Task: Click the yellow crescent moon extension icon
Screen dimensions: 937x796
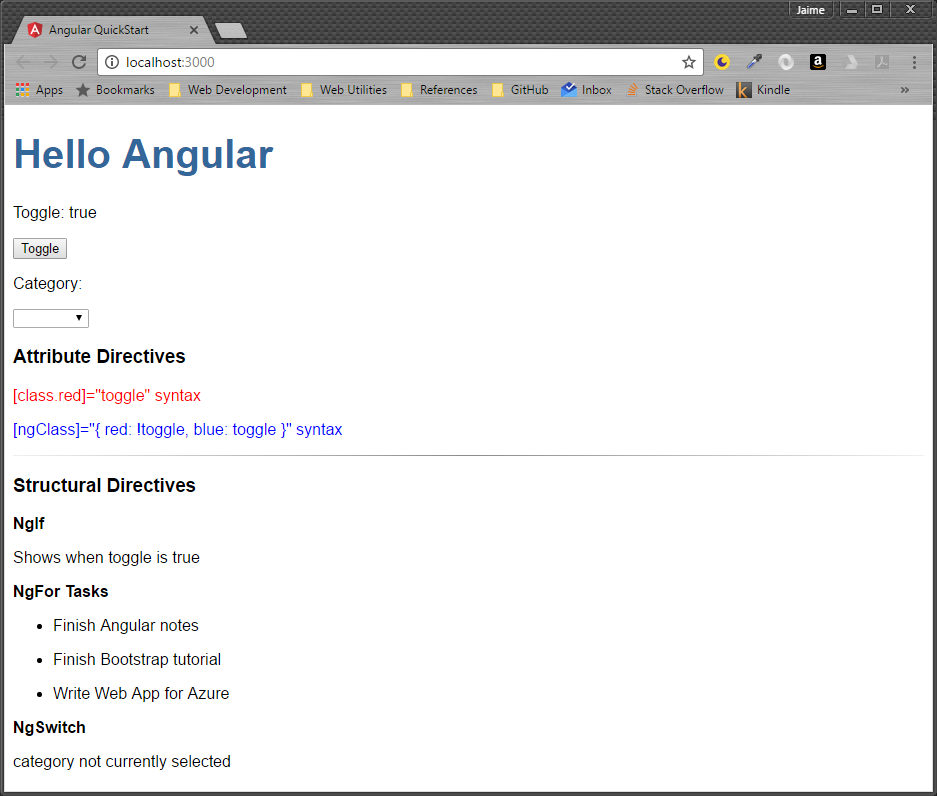Action: click(722, 62)
